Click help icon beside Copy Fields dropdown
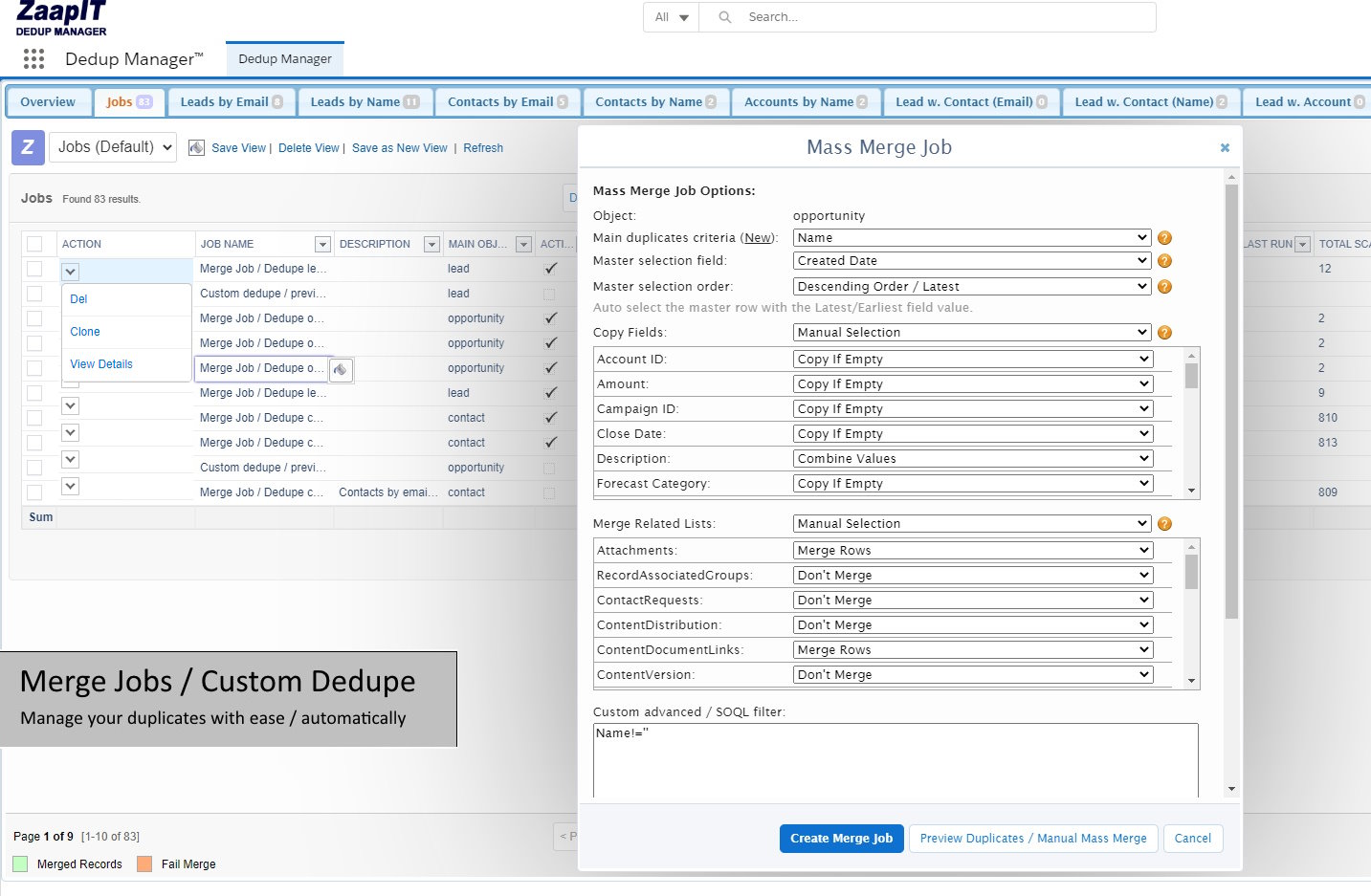 pos(1164,333)
